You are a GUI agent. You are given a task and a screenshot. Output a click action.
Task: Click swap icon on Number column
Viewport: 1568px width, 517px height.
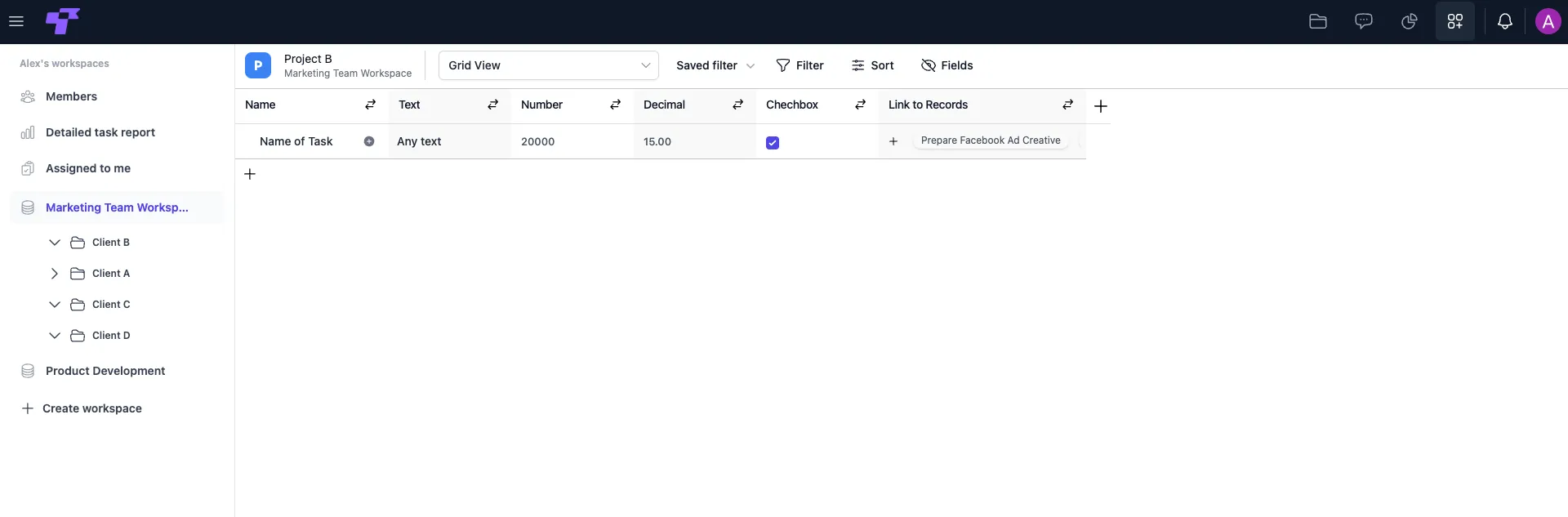616,105
